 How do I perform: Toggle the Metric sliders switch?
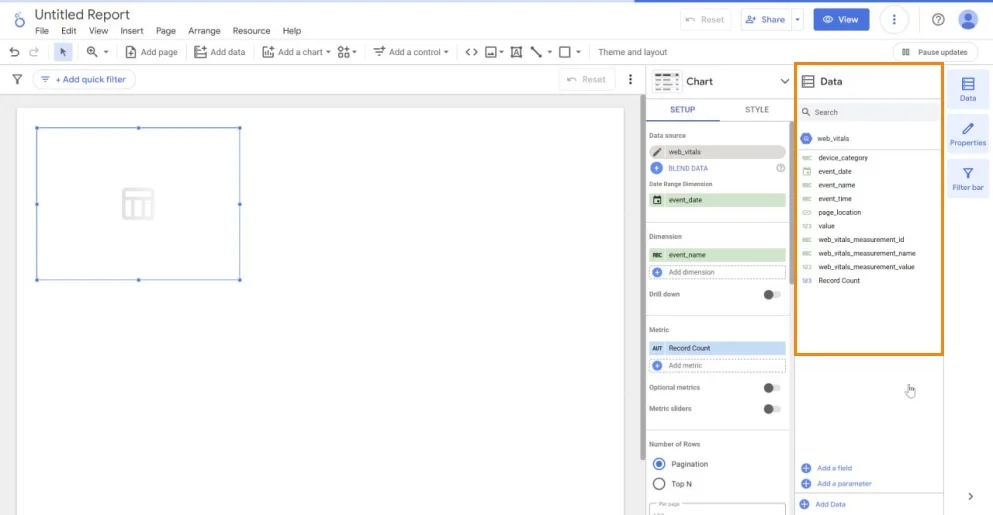coord(771,409)
